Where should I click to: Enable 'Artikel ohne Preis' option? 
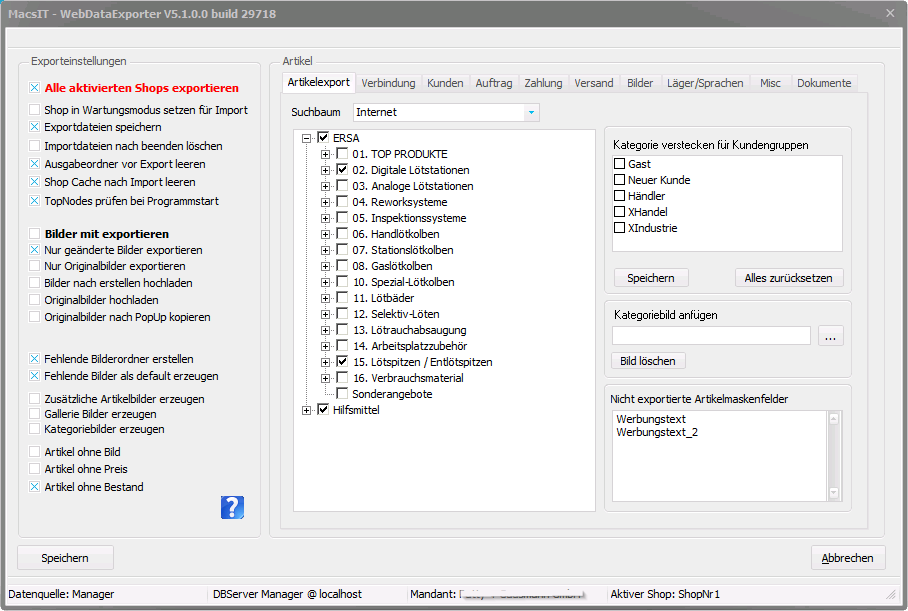tap(35, 469)
